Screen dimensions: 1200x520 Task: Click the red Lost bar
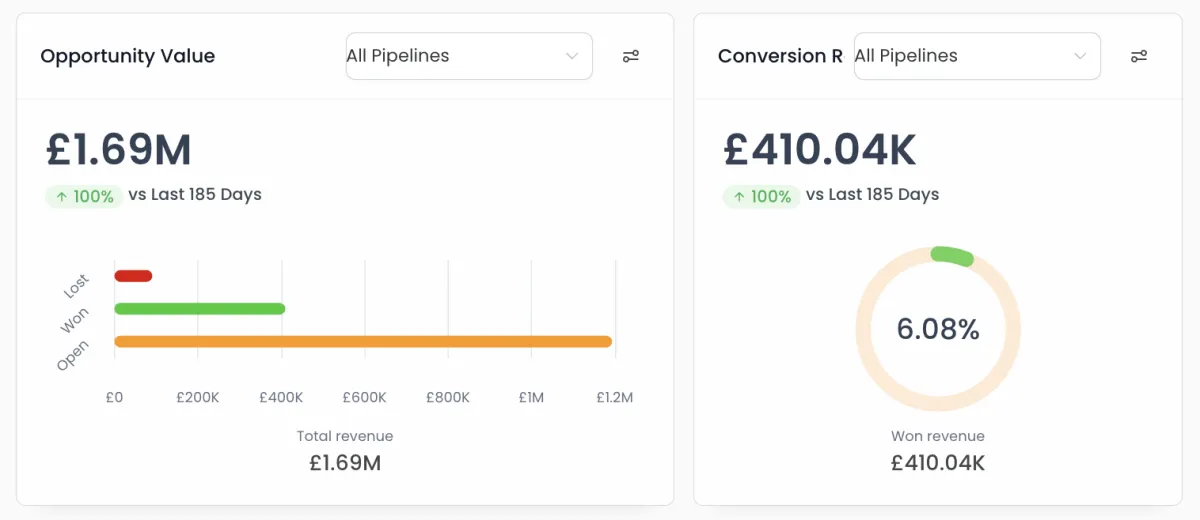pos(133,276)
